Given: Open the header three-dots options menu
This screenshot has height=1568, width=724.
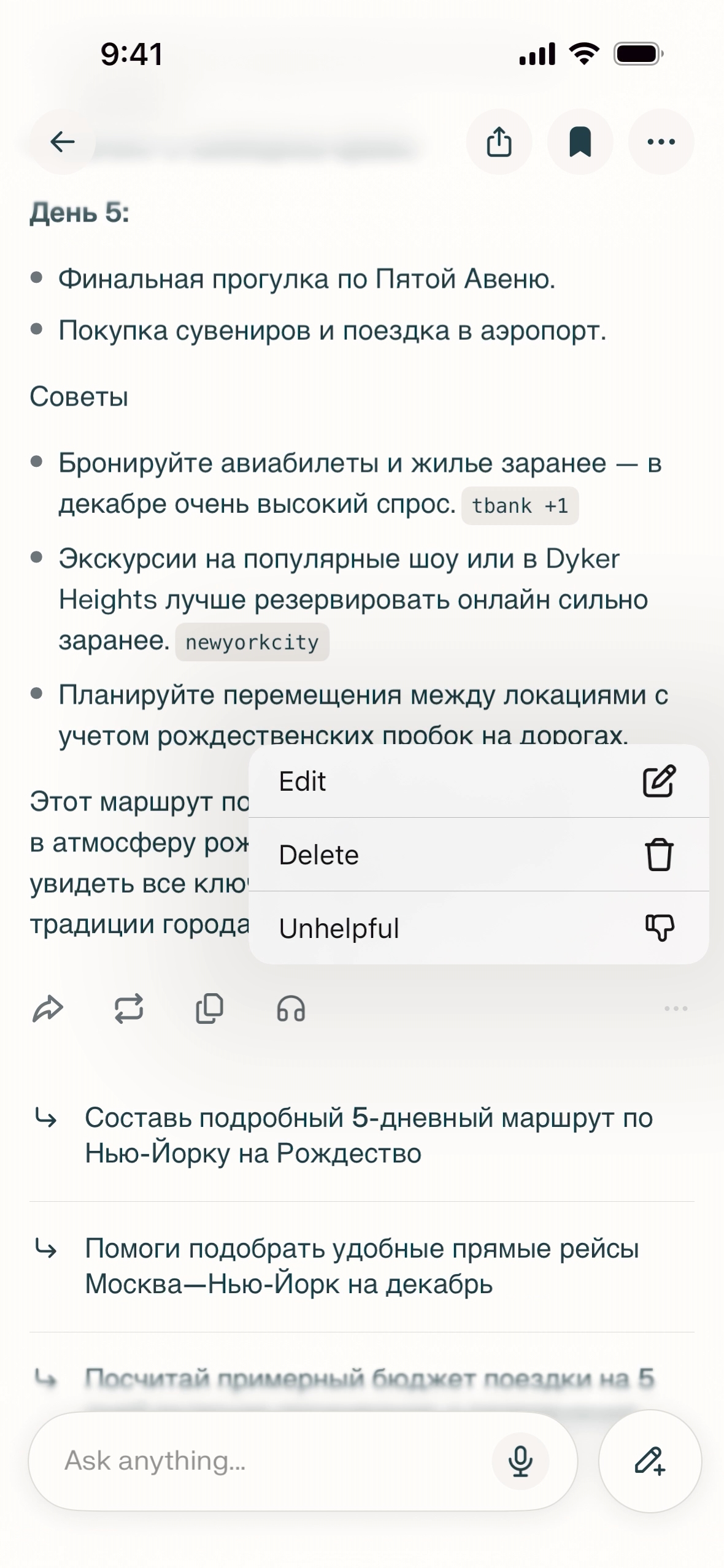Looking at the screenshot, I should pyautogui.click(x=661, y=142).
